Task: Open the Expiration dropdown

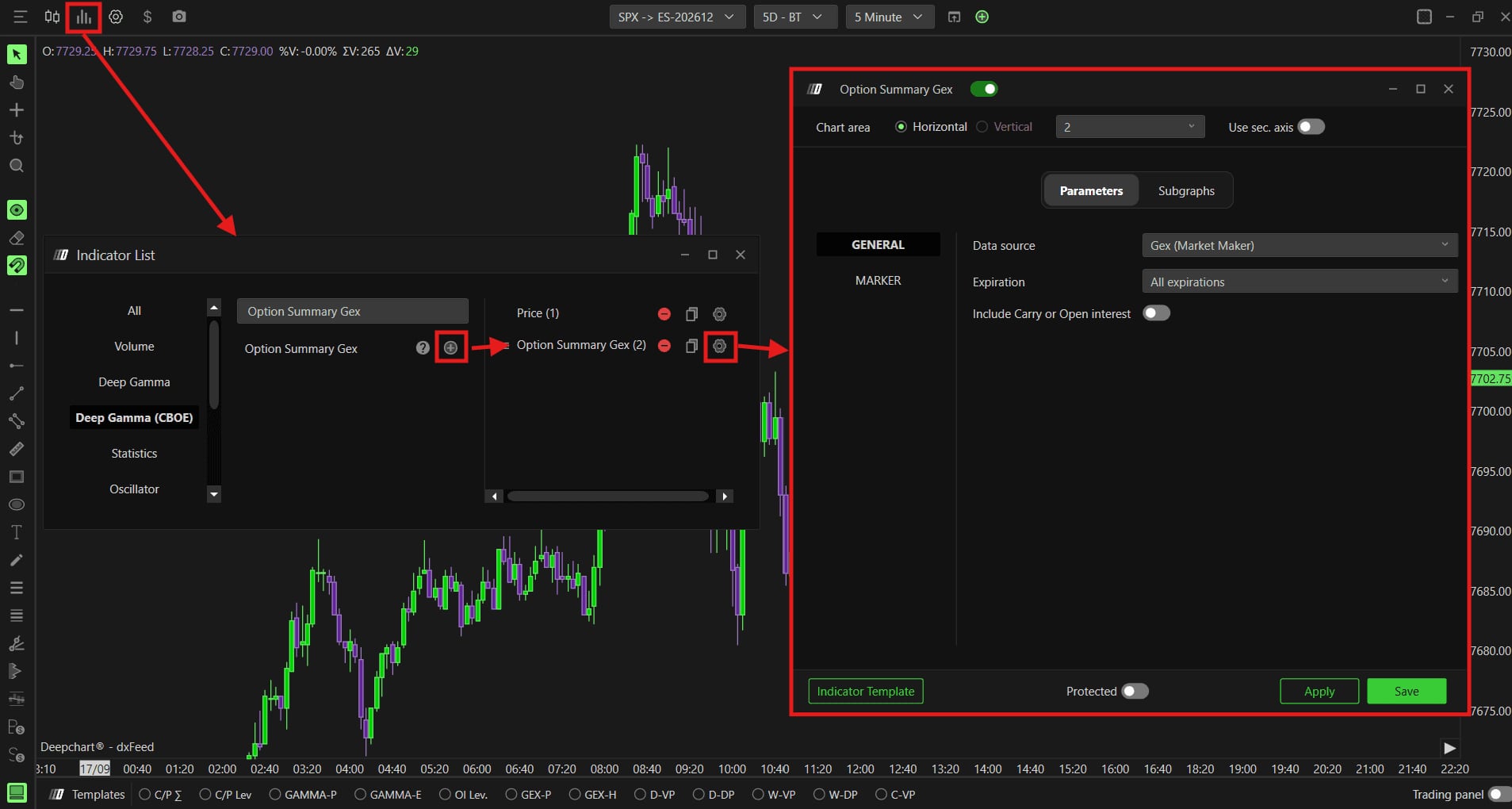Action: tap(1300, 282)
